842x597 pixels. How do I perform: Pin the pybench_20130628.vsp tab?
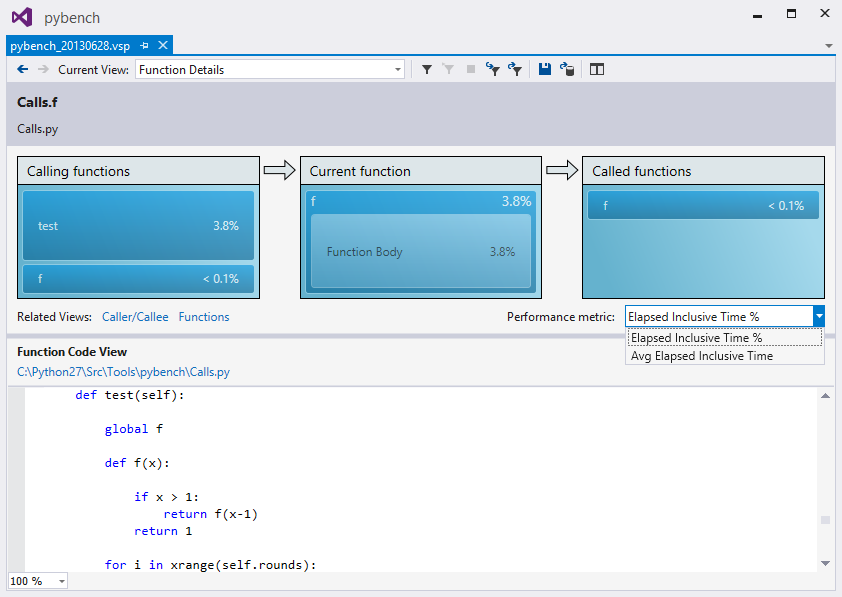144,46
